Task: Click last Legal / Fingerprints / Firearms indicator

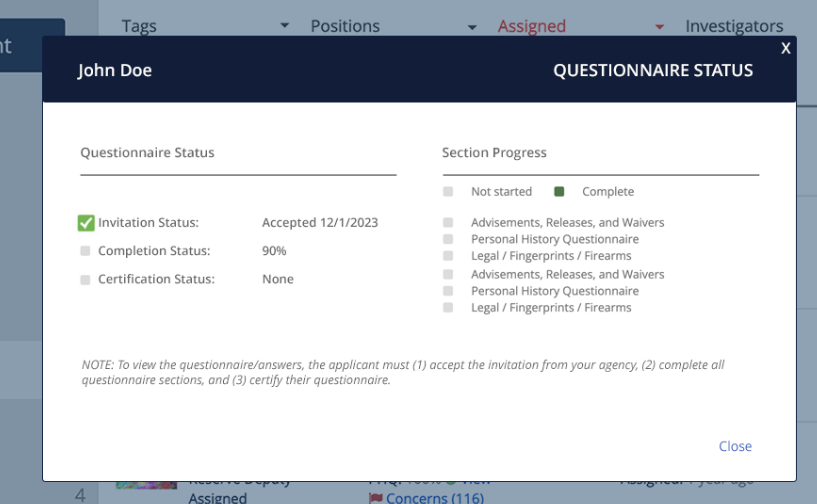Action: point(448,308)
